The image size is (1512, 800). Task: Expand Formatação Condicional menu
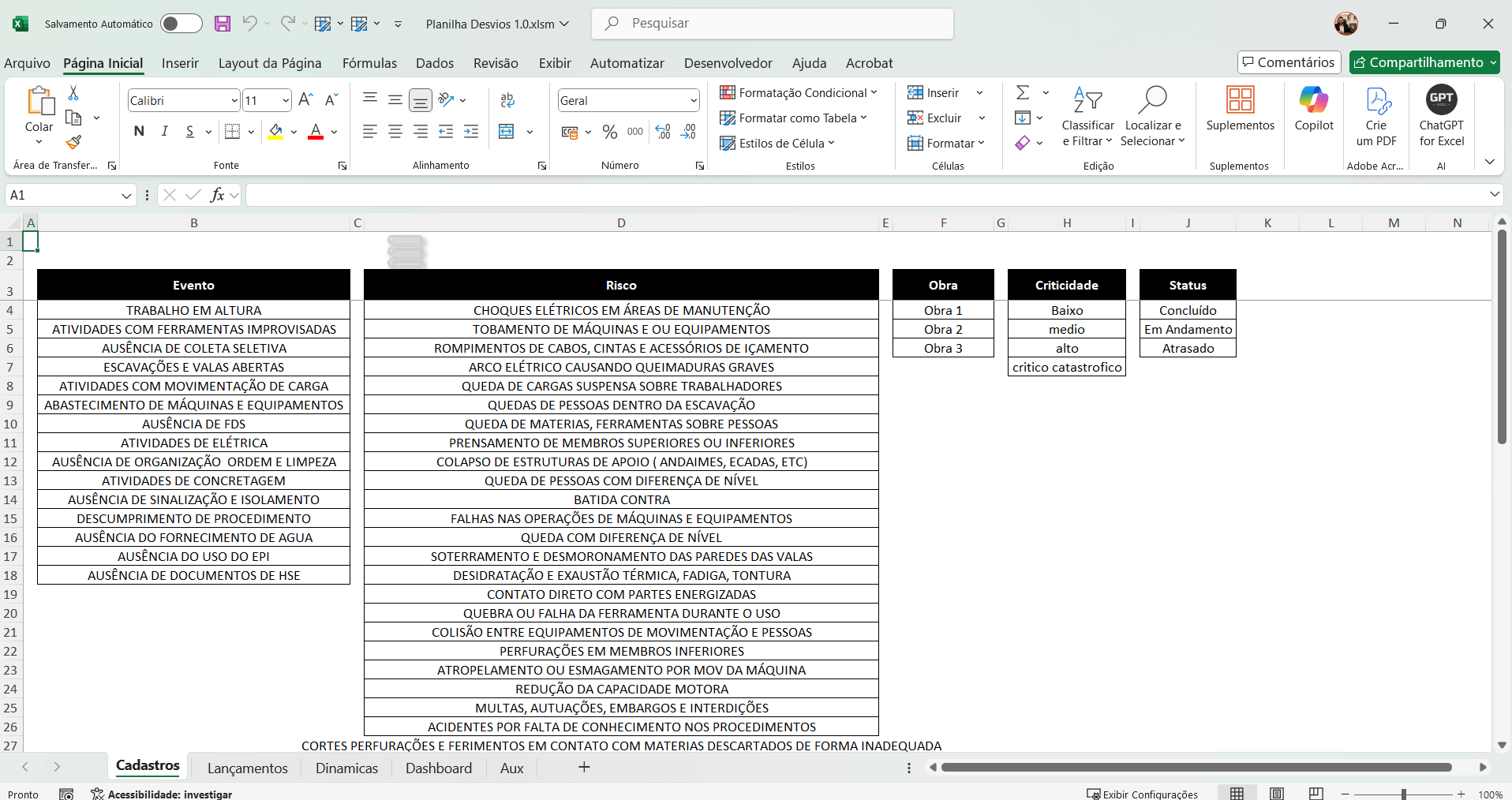point(798,92)
